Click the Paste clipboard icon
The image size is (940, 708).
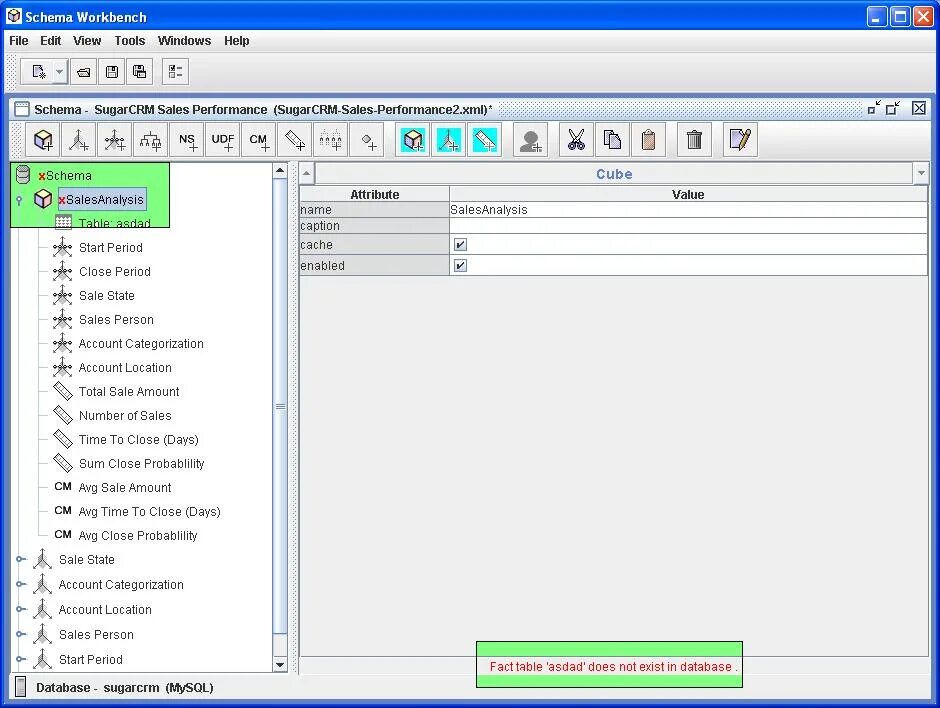648,140
